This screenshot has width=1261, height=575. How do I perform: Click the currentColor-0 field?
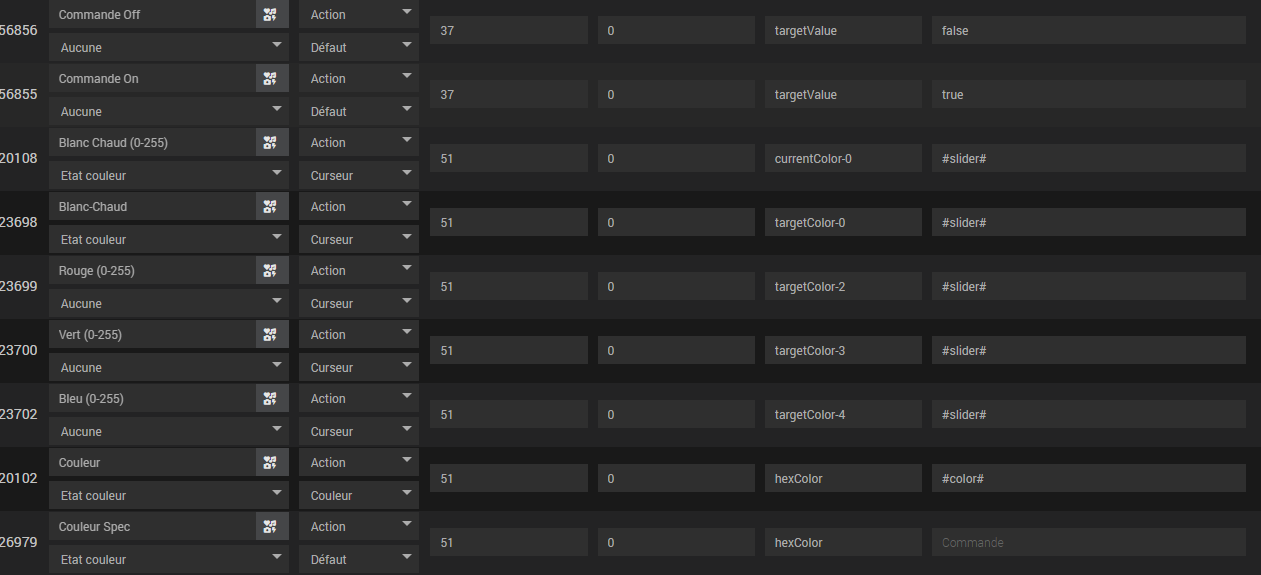point(843,159)
